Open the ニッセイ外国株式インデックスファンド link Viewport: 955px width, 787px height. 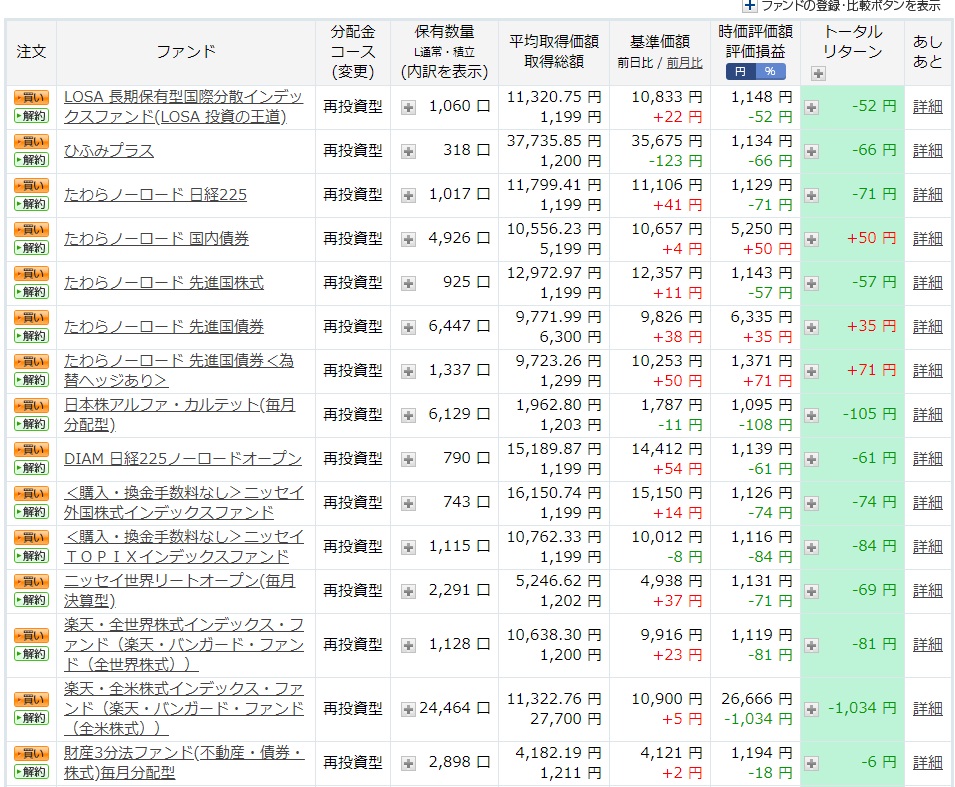[184, 503]
